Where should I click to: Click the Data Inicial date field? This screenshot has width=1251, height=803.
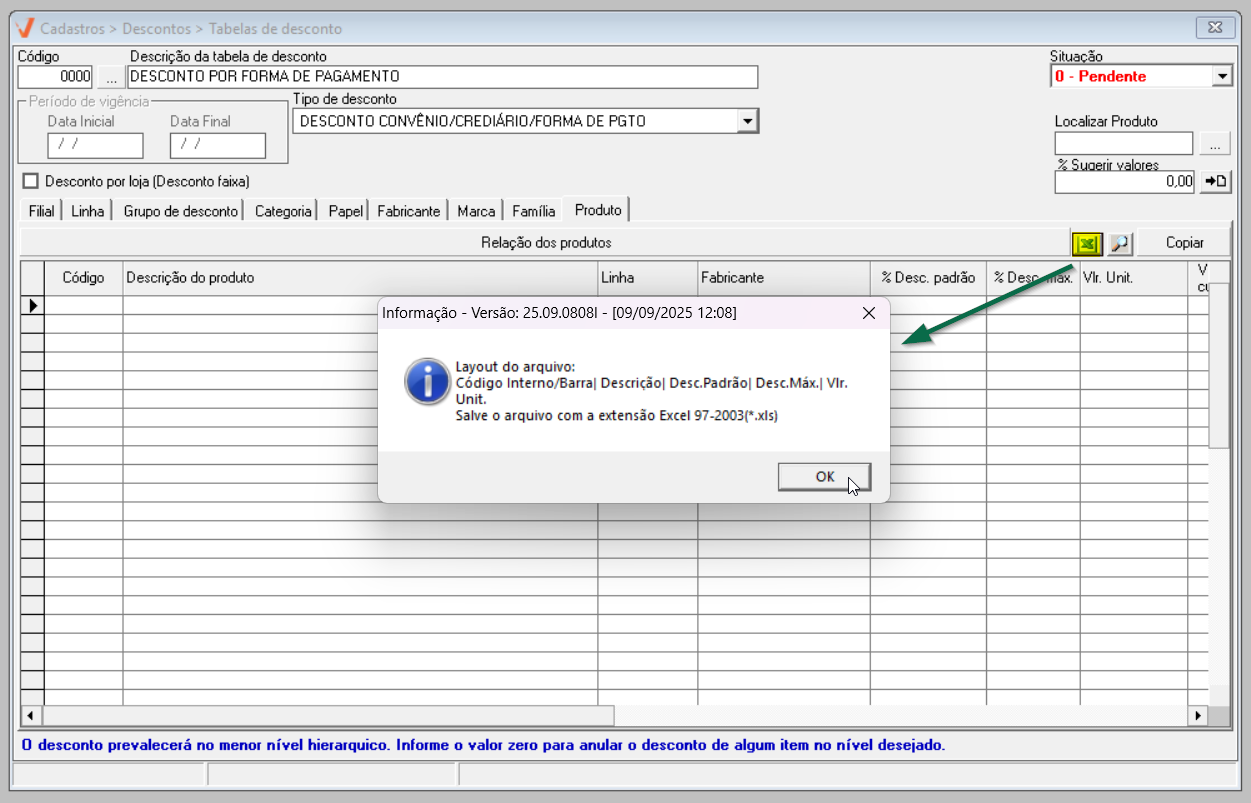pyautogui.click(x=95, y=145)
